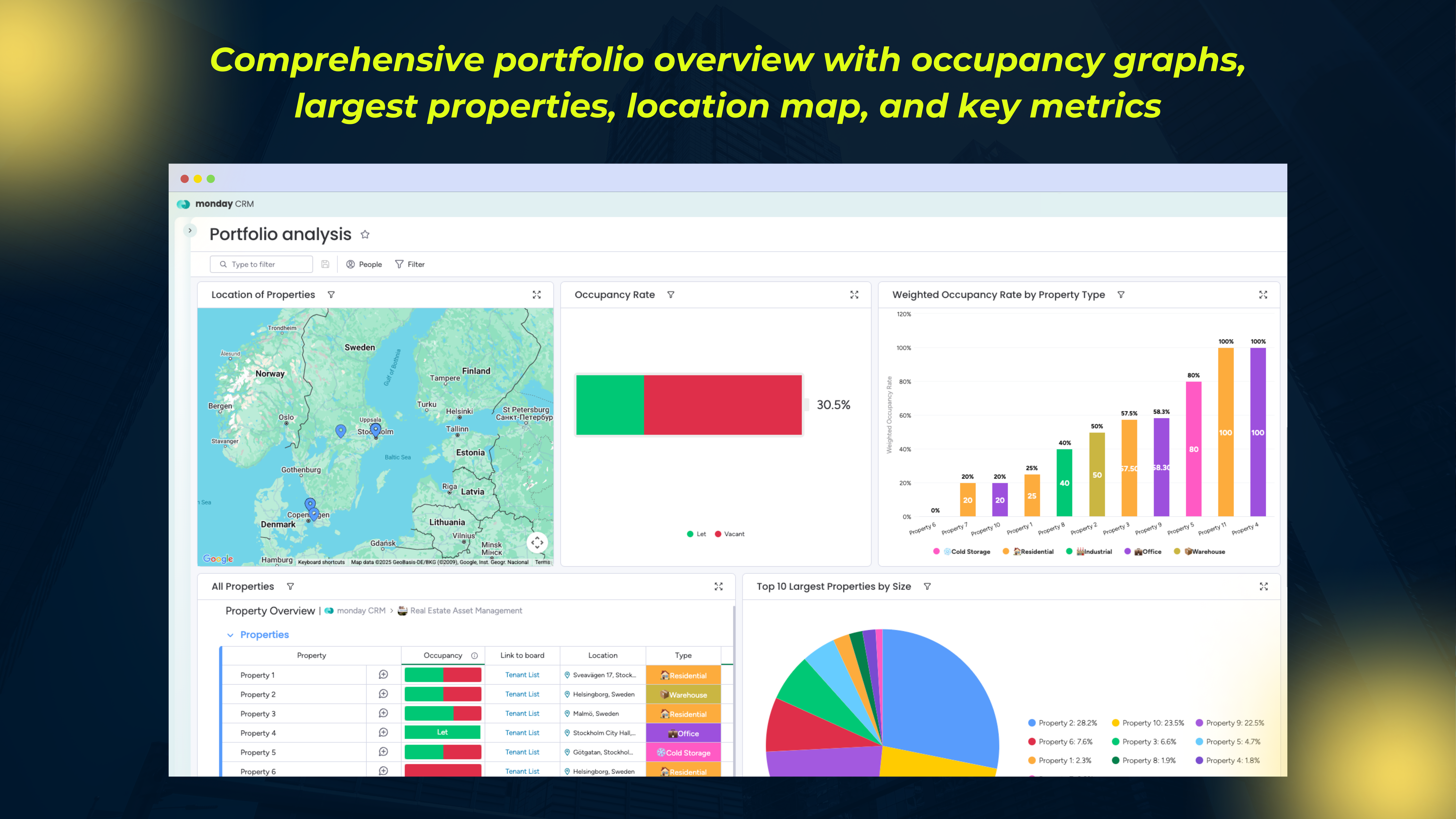Click the map pin near Stockholm
This screenshot has width=1456, height=819.
[376, 430]
